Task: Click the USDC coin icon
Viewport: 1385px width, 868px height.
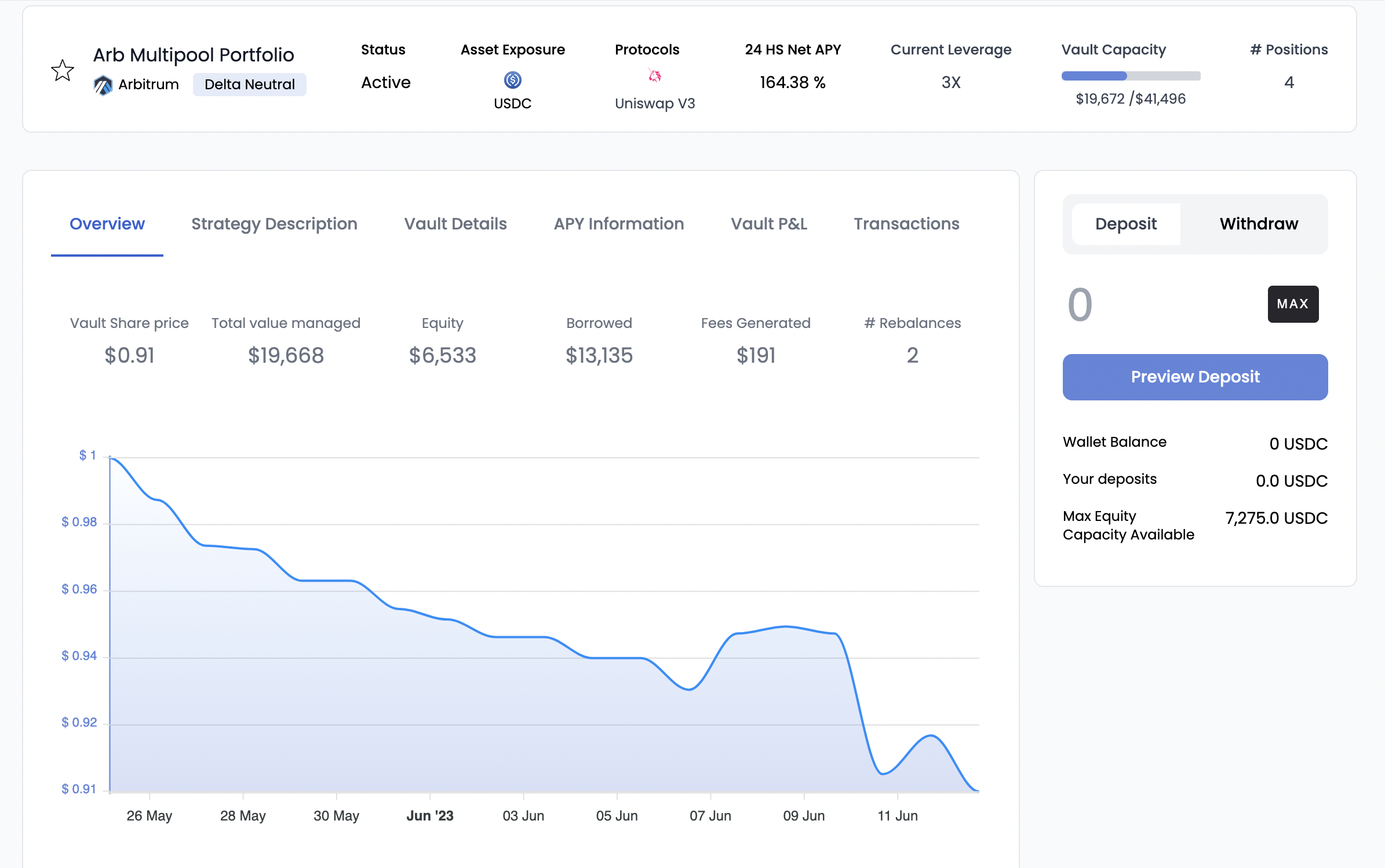Action: (512, 80)
